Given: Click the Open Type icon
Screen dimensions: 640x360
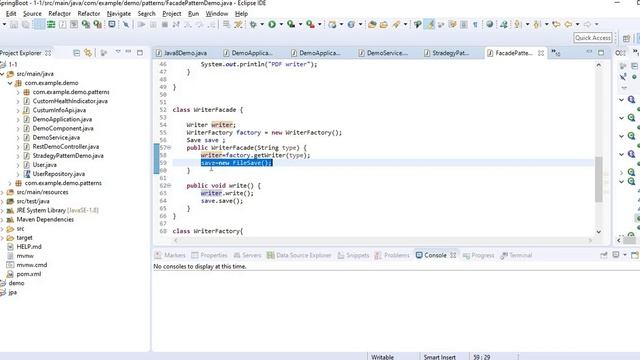Looking at the screenshot, I should (x=372, y=25).
